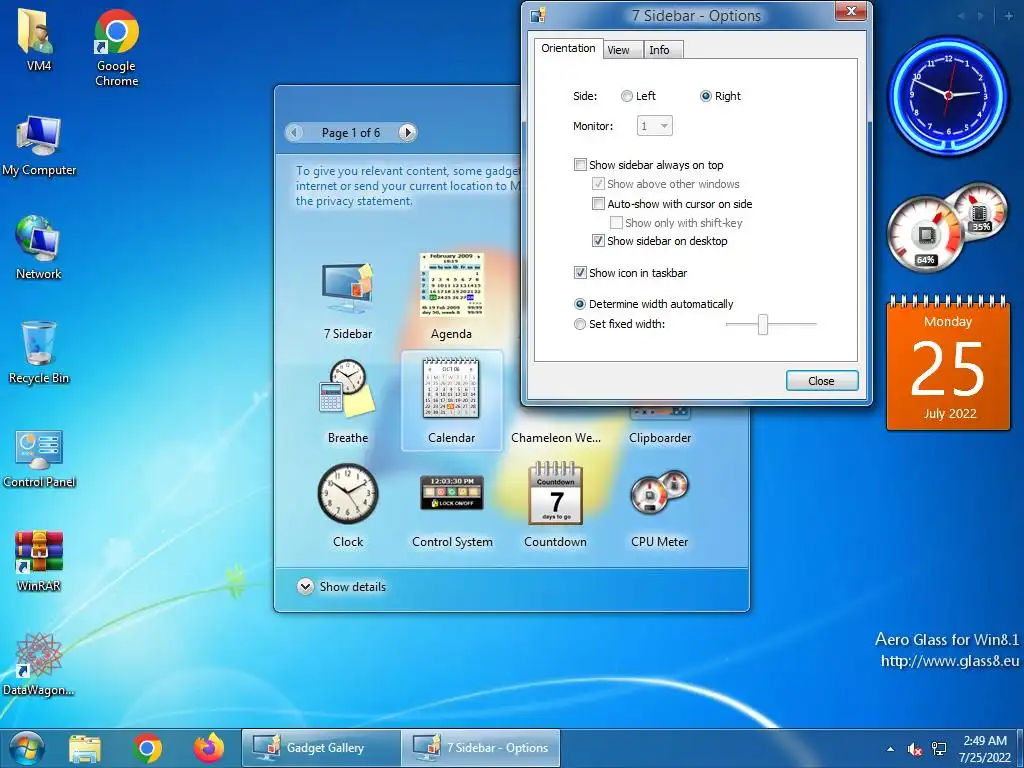This screenshot has height=768, width=1024.
Task: Click the fixed width slider handle
Action: pos(762,324)
